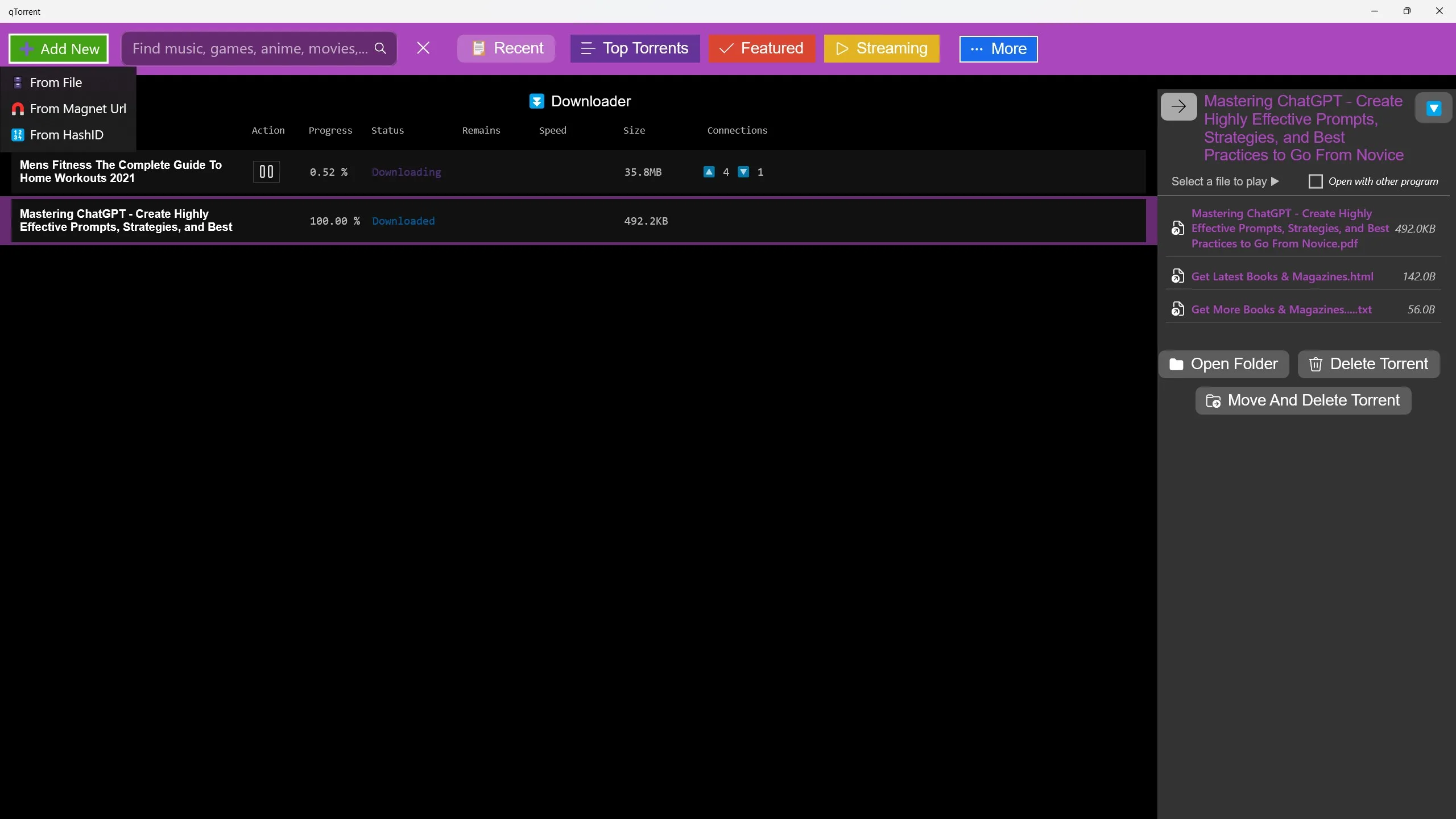The image size is (1456, 819).
Task: Click the Size column header
Action: 634,130
